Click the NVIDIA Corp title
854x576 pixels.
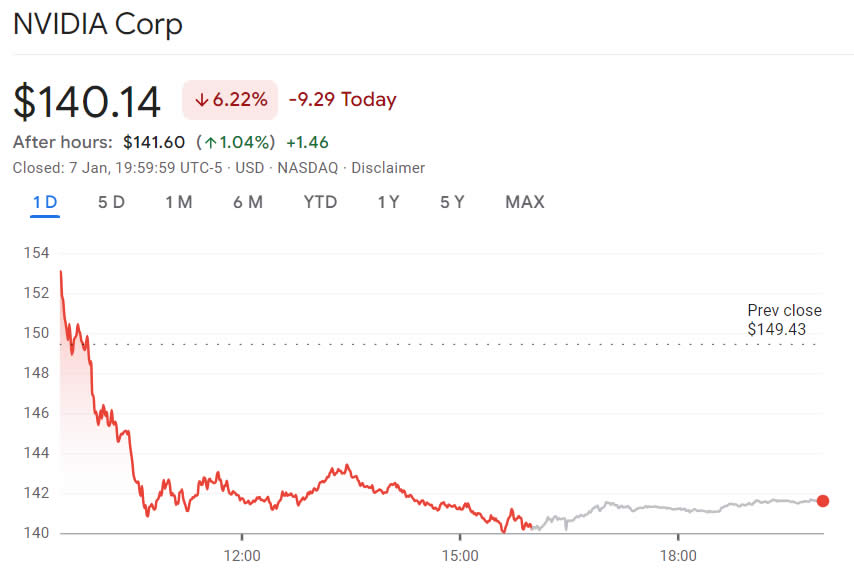(97, 24)
